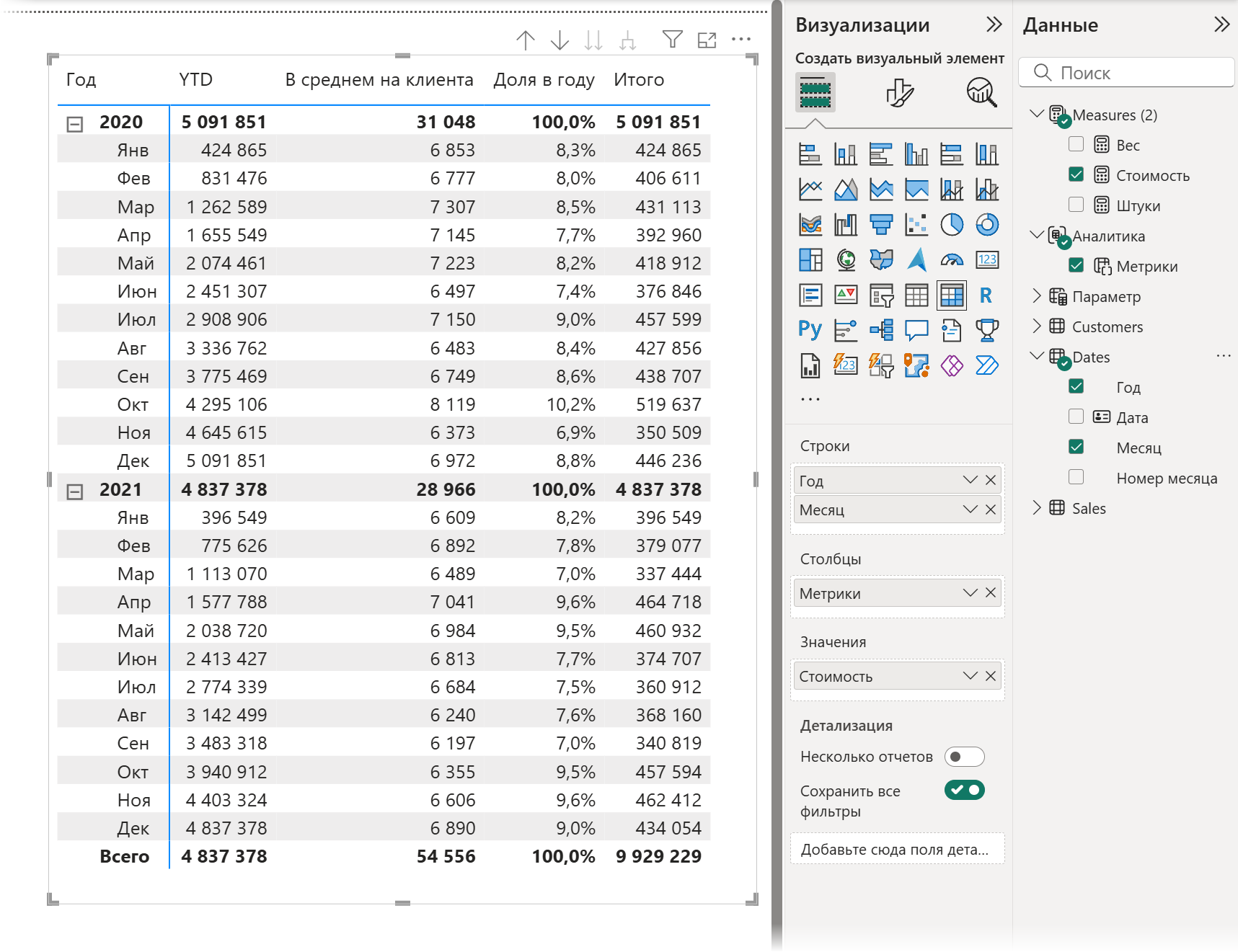Open focus mode for the matrix visual
This screenshot has height=952, width=1238.
point(707,40)
